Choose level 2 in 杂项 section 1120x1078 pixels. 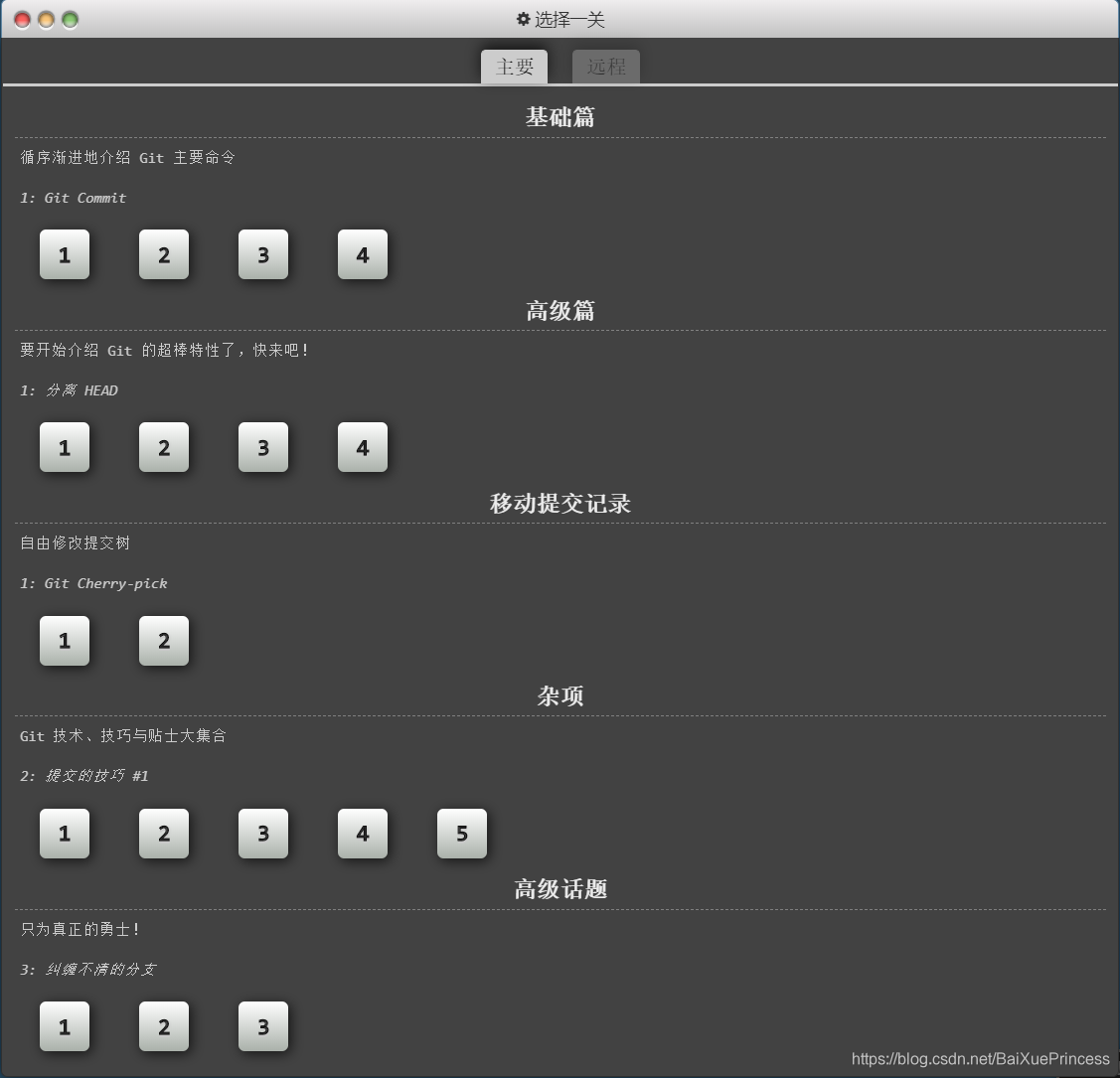click(164, 834)
